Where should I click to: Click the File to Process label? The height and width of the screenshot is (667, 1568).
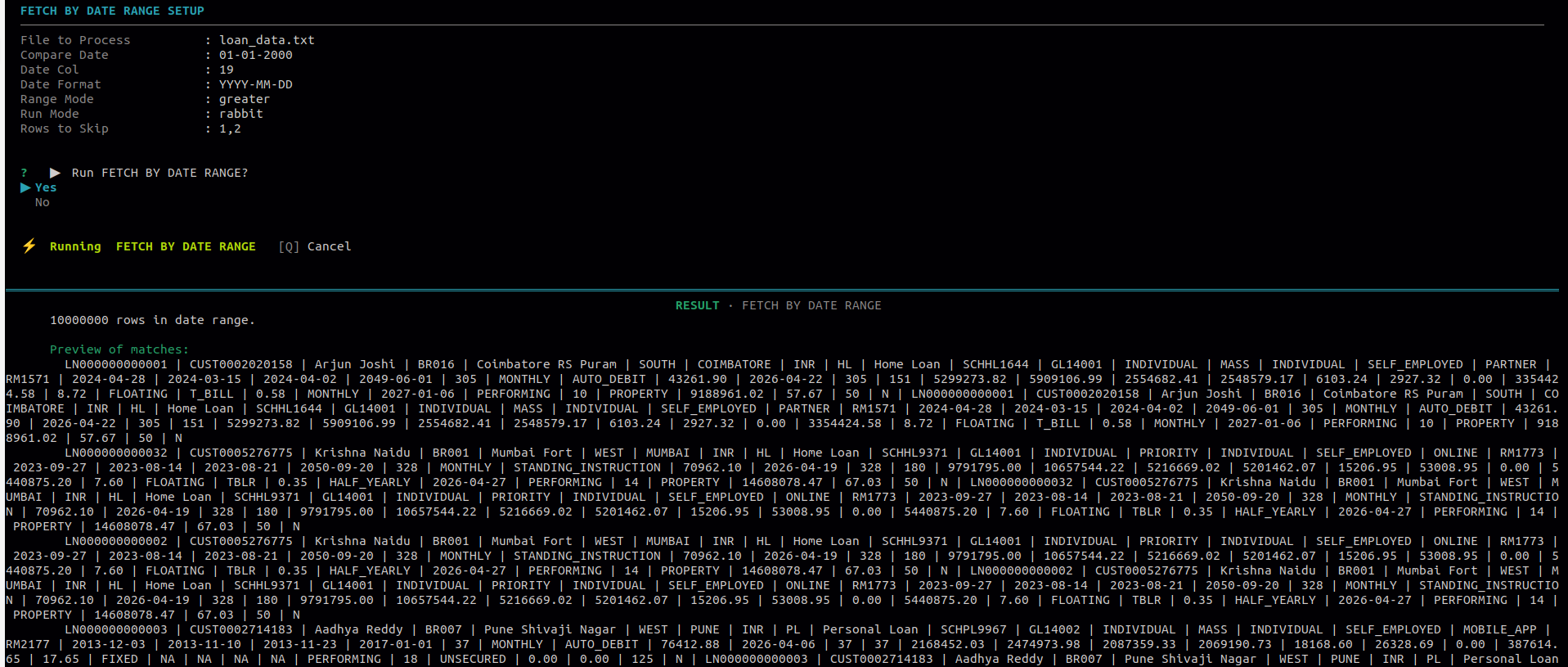[75, 40]
